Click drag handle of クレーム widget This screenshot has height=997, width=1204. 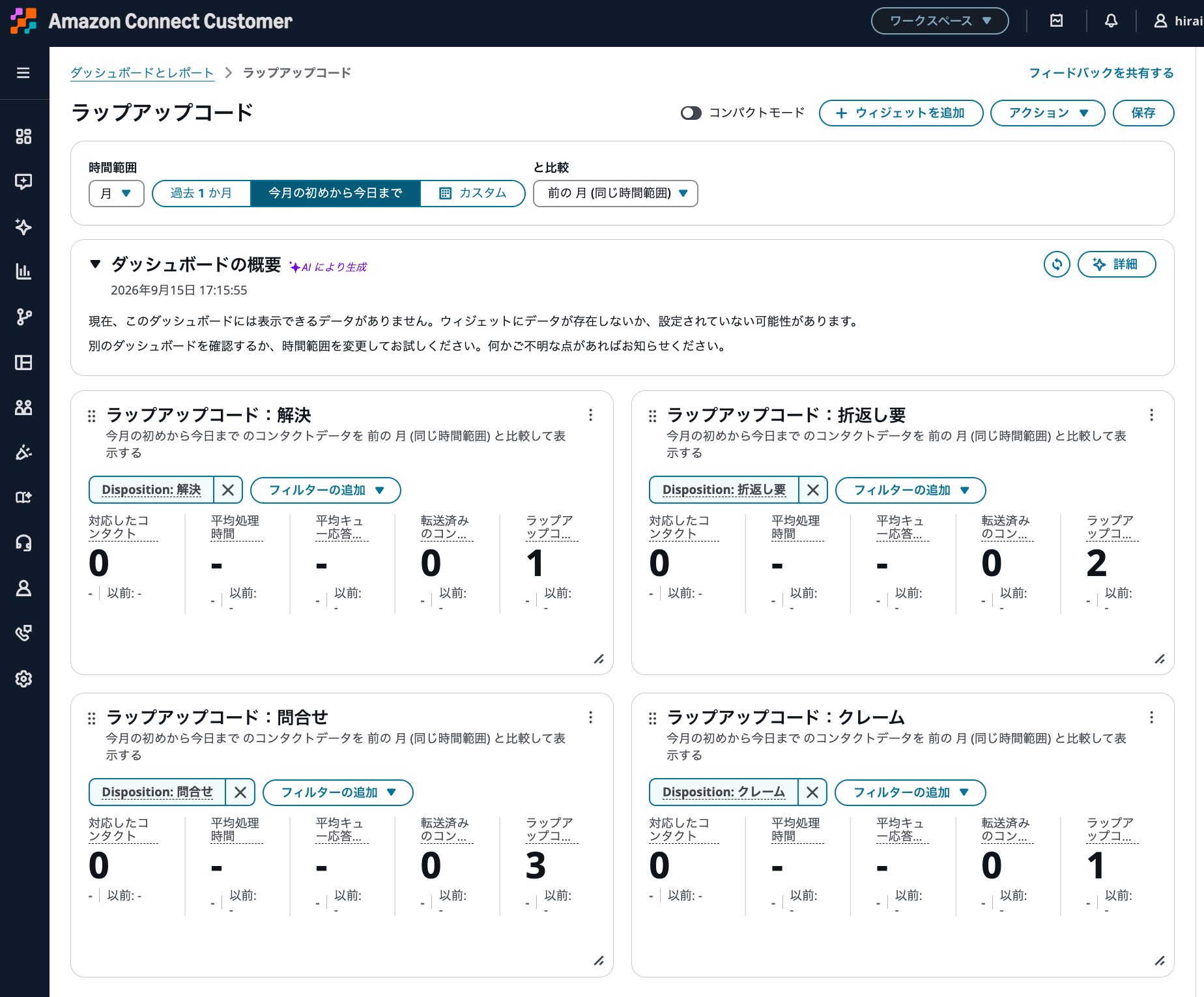[x=652, y=718]
